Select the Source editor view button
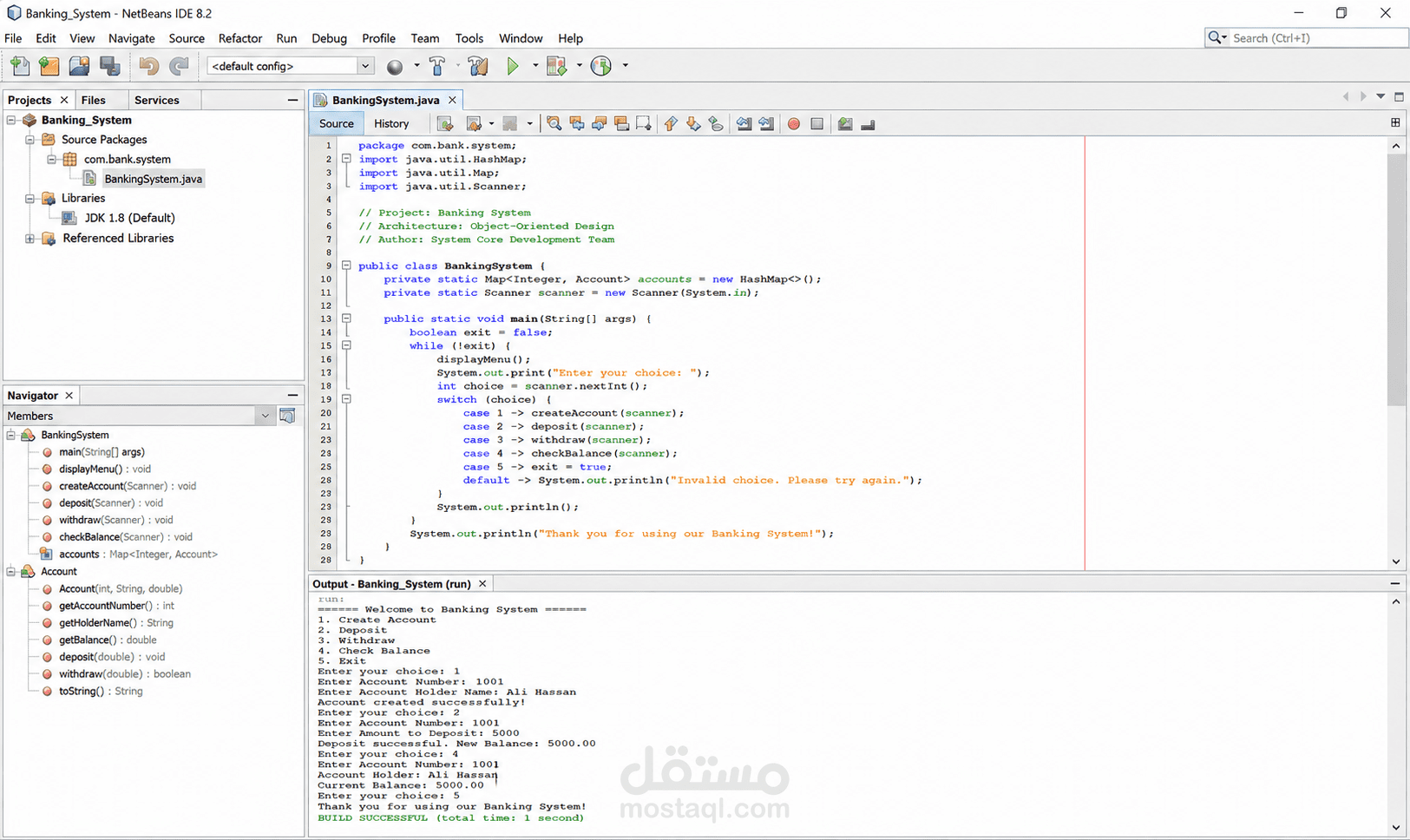 coord(337,124)
